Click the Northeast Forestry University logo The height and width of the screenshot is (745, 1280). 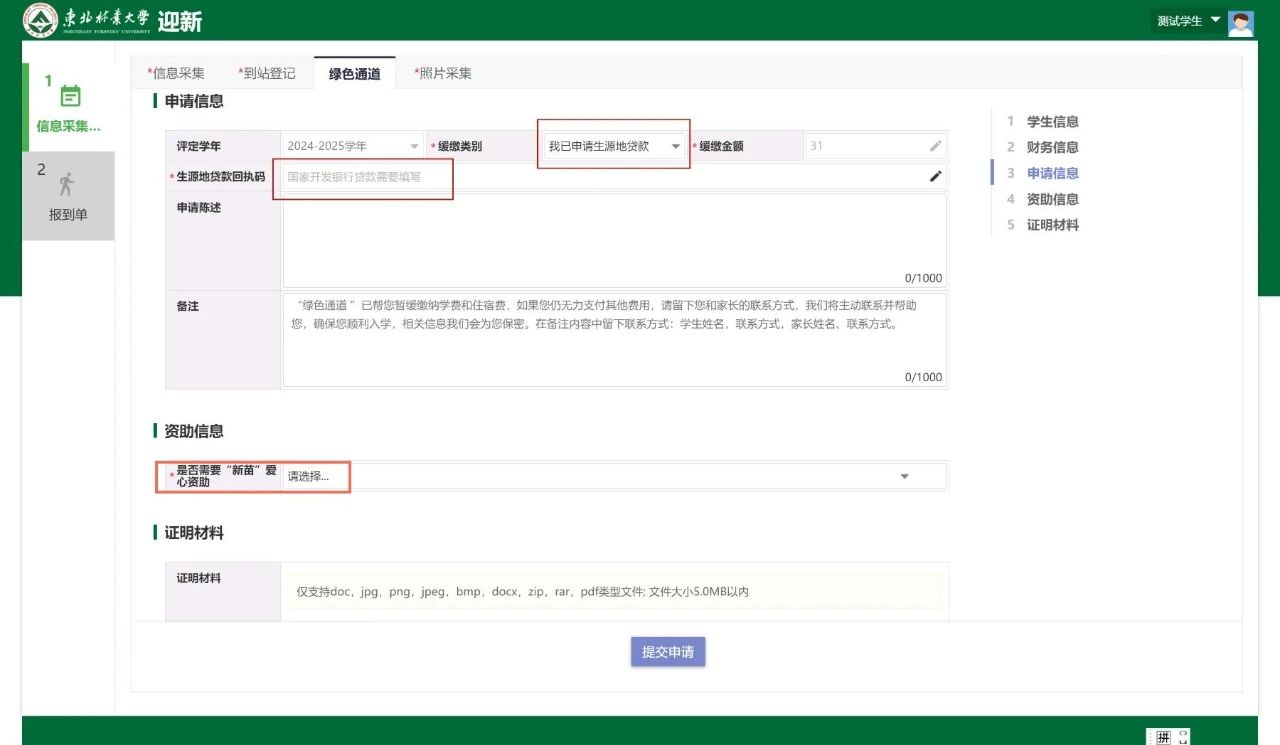[x=40, y=20]
